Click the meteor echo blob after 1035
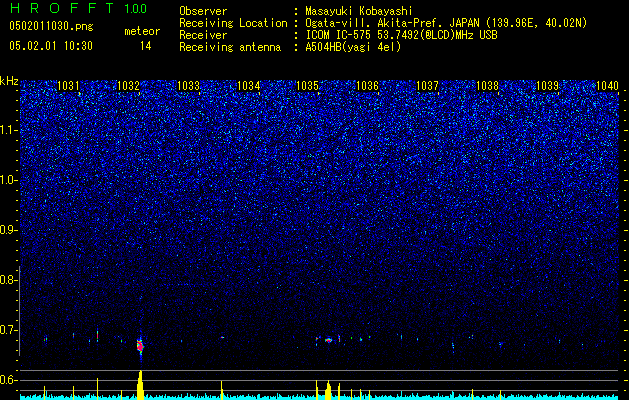Screen dimensions: 629x400 coord(329,340)
